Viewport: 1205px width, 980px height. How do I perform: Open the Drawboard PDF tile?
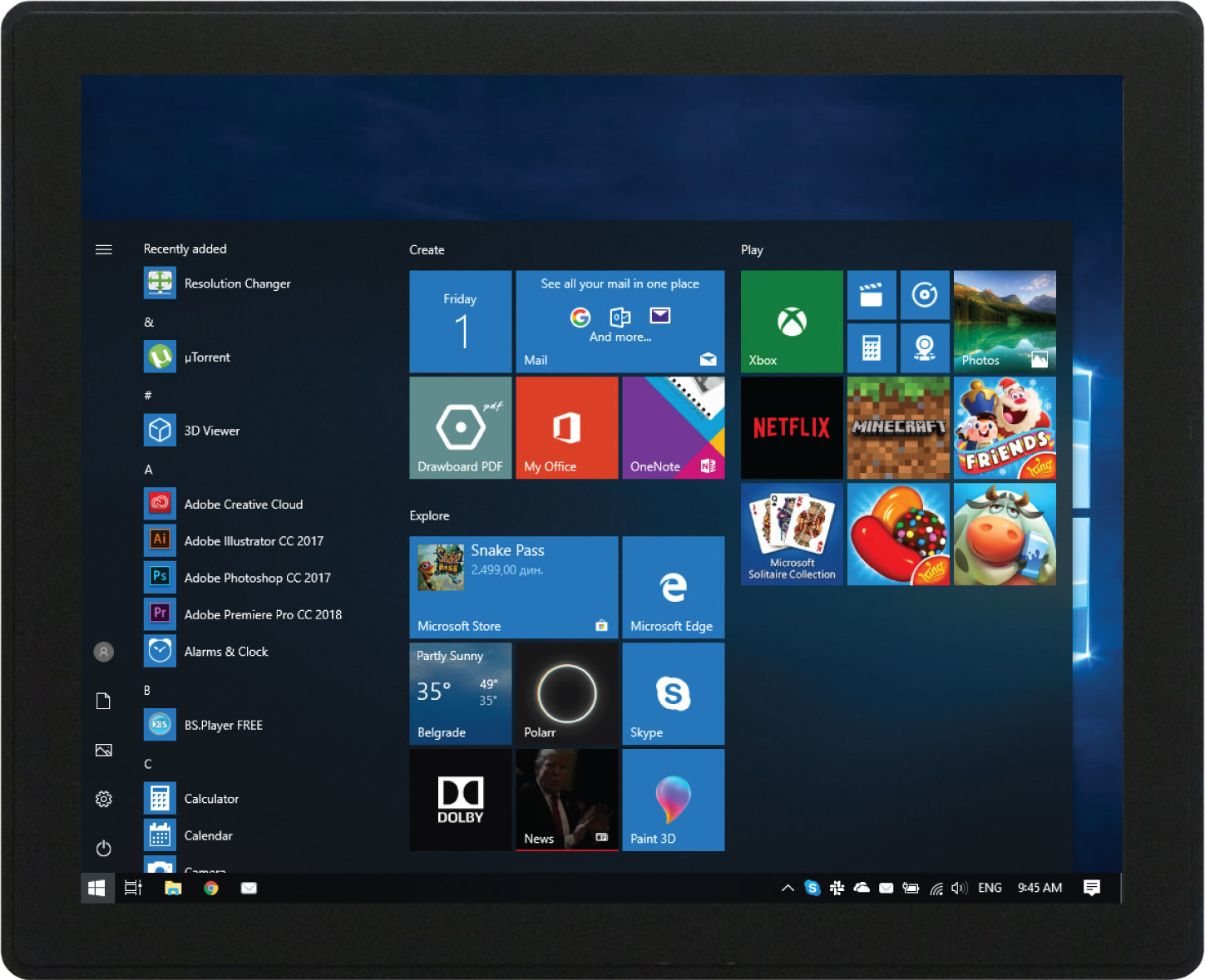click(x=461, y=428)
